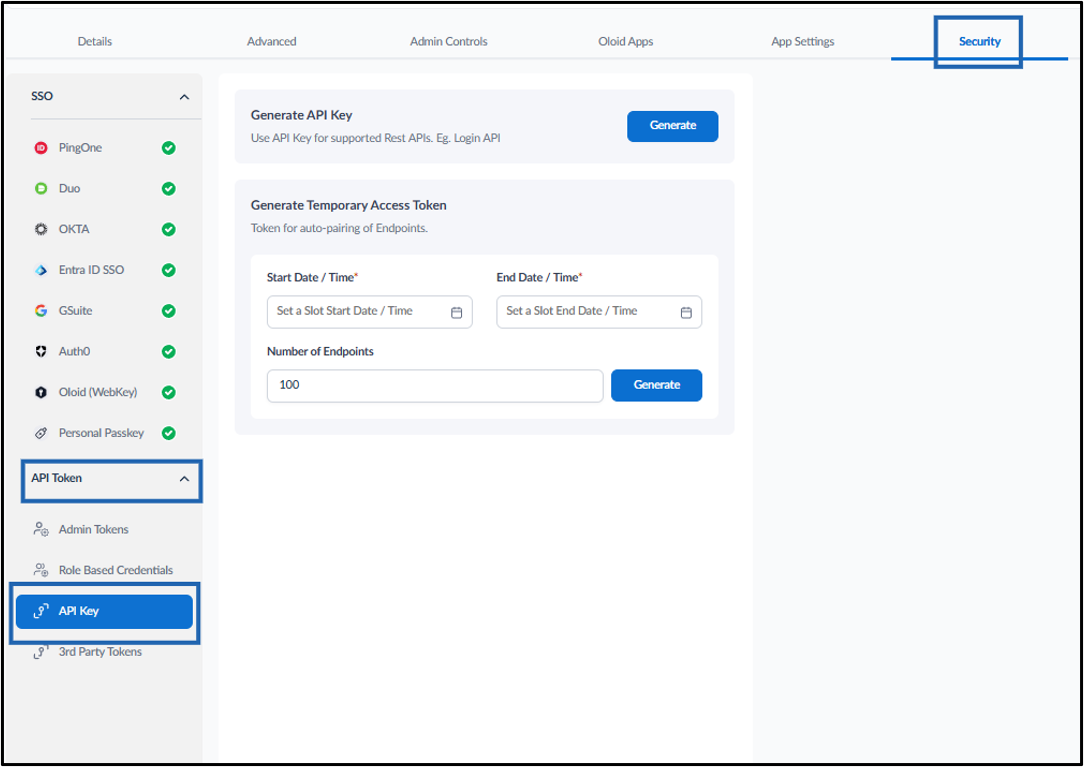The width and height of the screenshot is (1084, 767).
Task: Open 3rd Party Tokens in sidebar
Action: tap(104, 652)
